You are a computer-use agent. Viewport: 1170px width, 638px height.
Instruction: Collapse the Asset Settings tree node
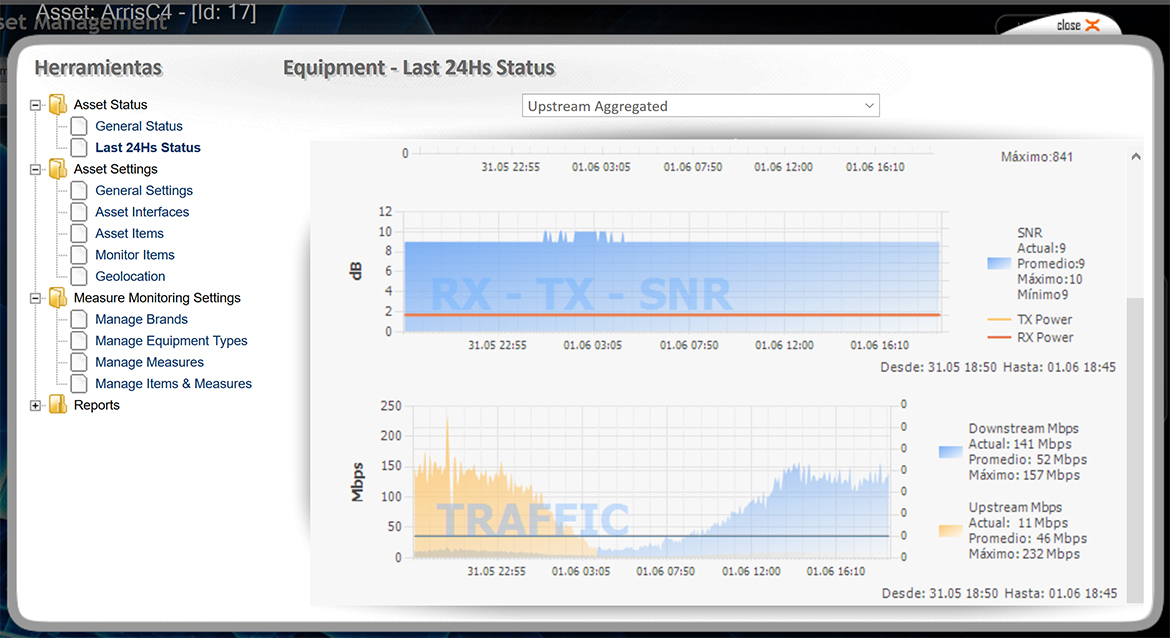(x=36, y=169)
